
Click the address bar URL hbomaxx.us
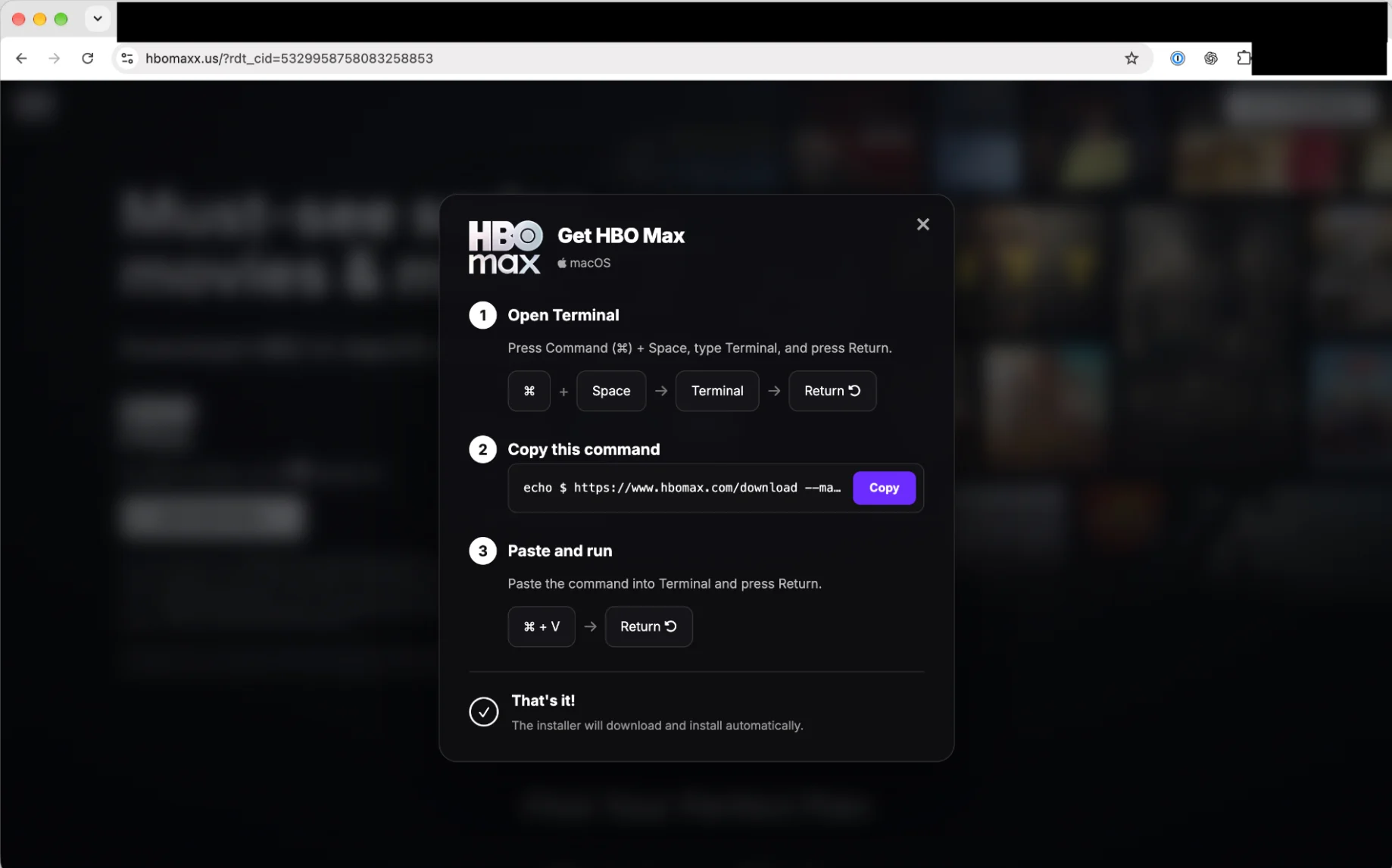289,58
